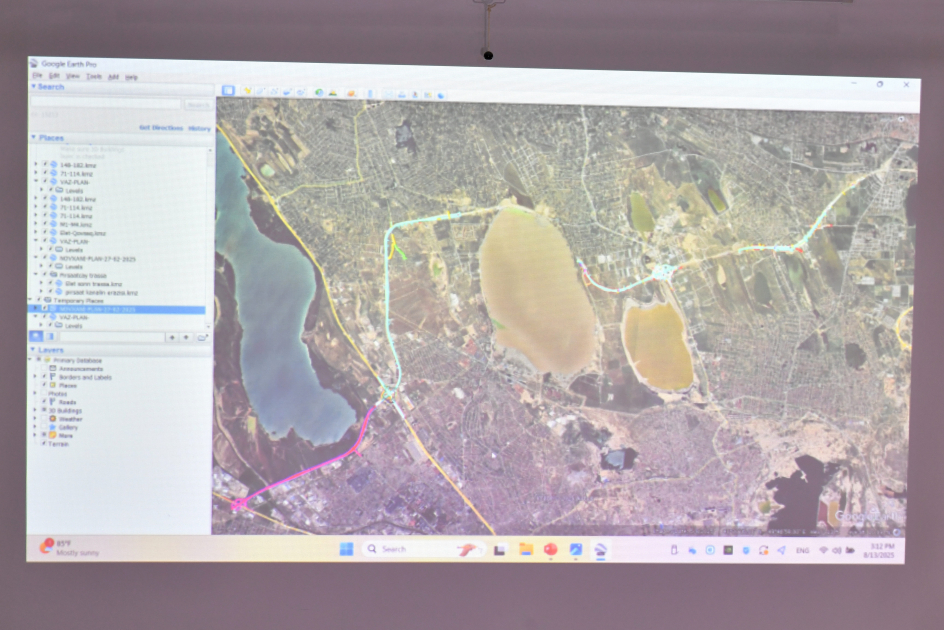
Task: Uncheck the Terrain layer checkbox
Action: point(44,443)
